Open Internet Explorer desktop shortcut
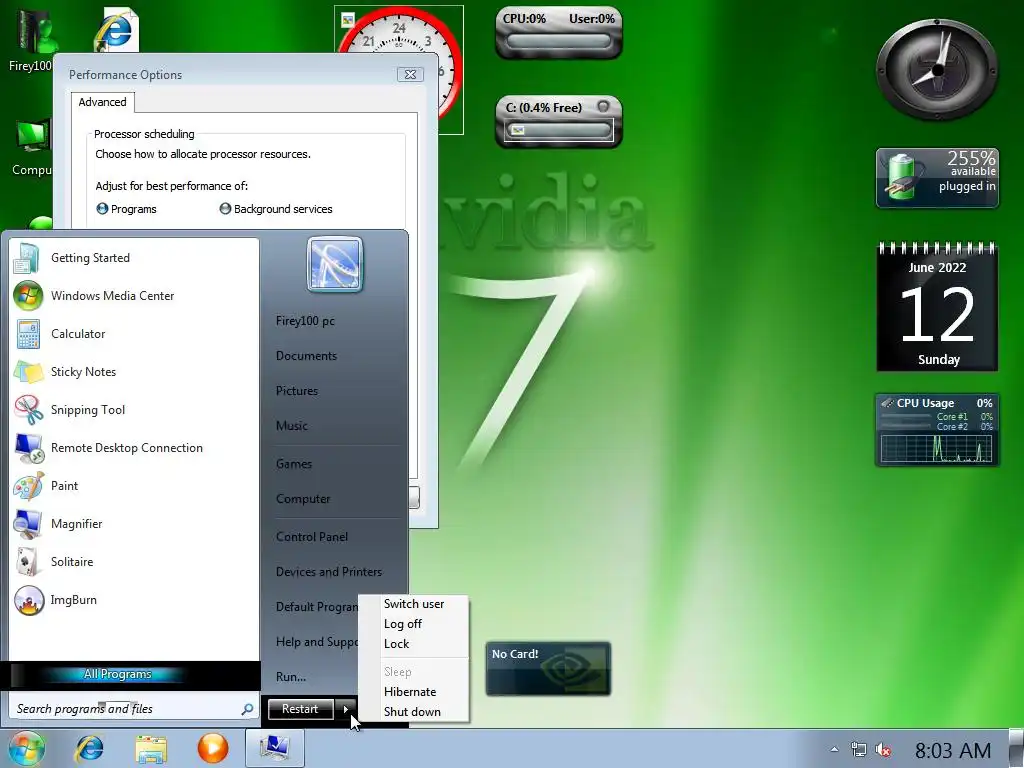Screen dimensions: 1024x768 116,29
